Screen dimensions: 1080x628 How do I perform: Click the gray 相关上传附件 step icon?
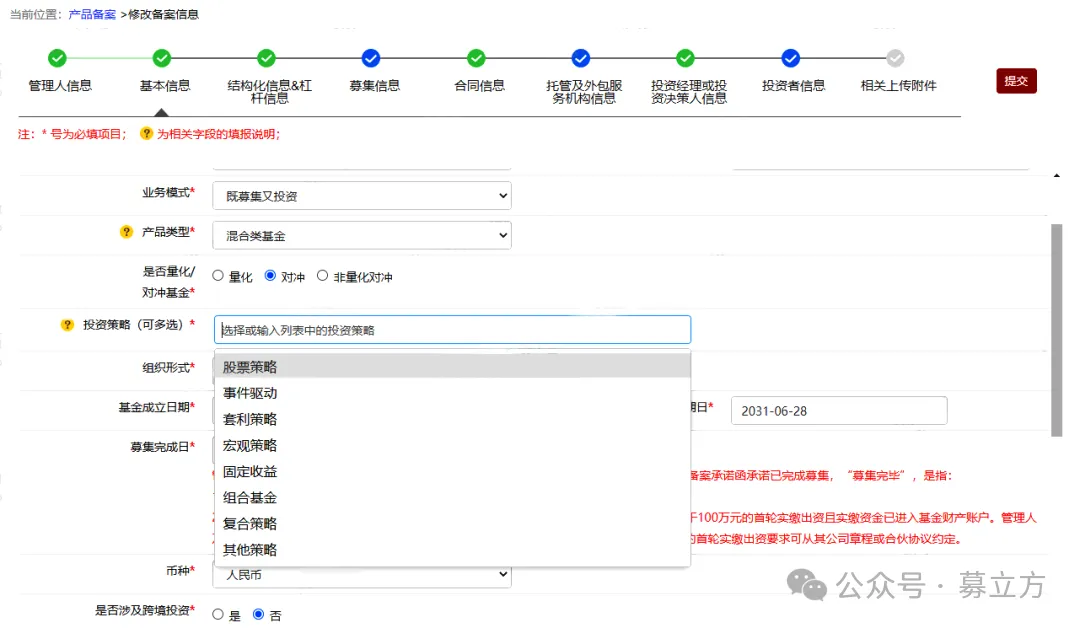tap(895, 58)
